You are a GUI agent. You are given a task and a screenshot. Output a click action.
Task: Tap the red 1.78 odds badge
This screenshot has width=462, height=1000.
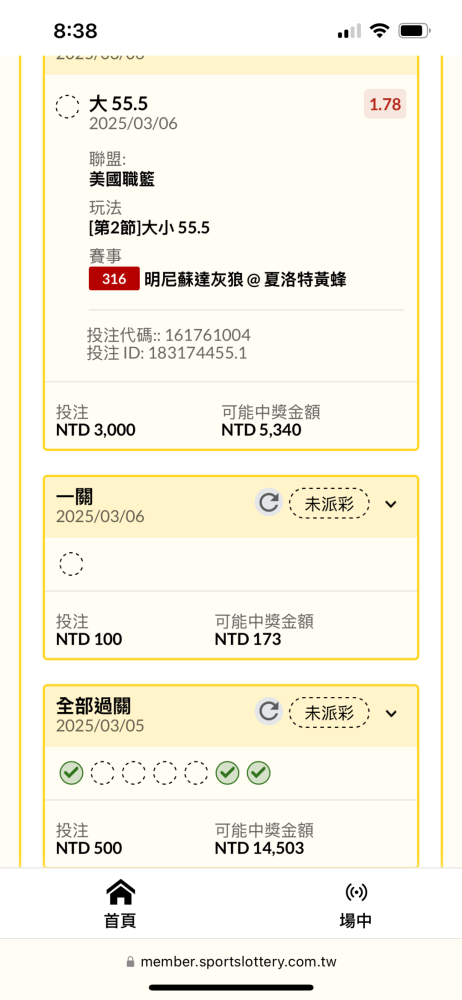(x=385, y=104)
